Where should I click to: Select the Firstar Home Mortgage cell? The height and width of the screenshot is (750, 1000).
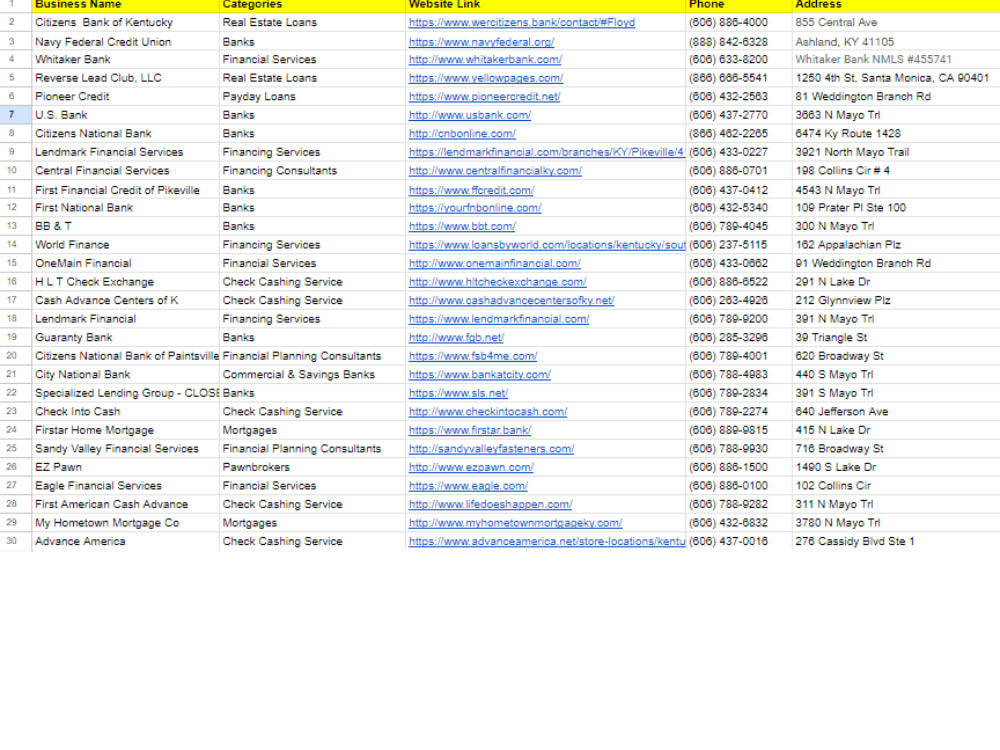[x=126, y=429]
